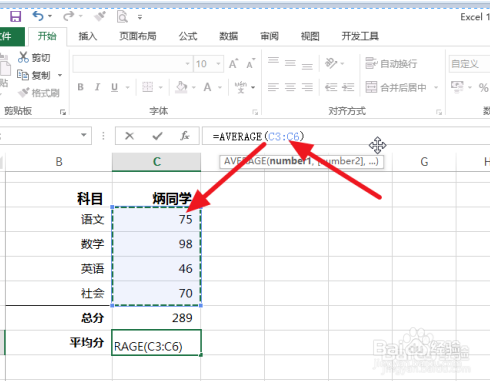Click the 复制 (copy) button
Image resolution: width=490 pixels, height=381 pixels.
[x=34, y=75]
